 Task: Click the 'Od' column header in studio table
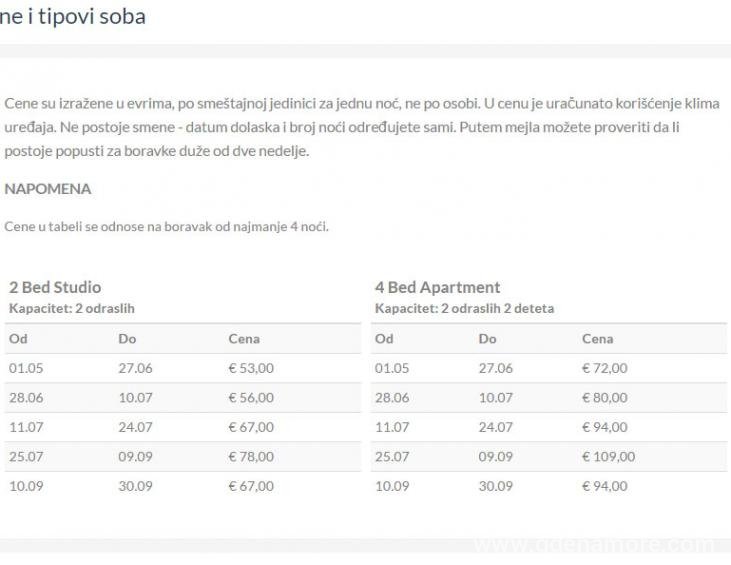pyautogui.click(x=18, y=339)
